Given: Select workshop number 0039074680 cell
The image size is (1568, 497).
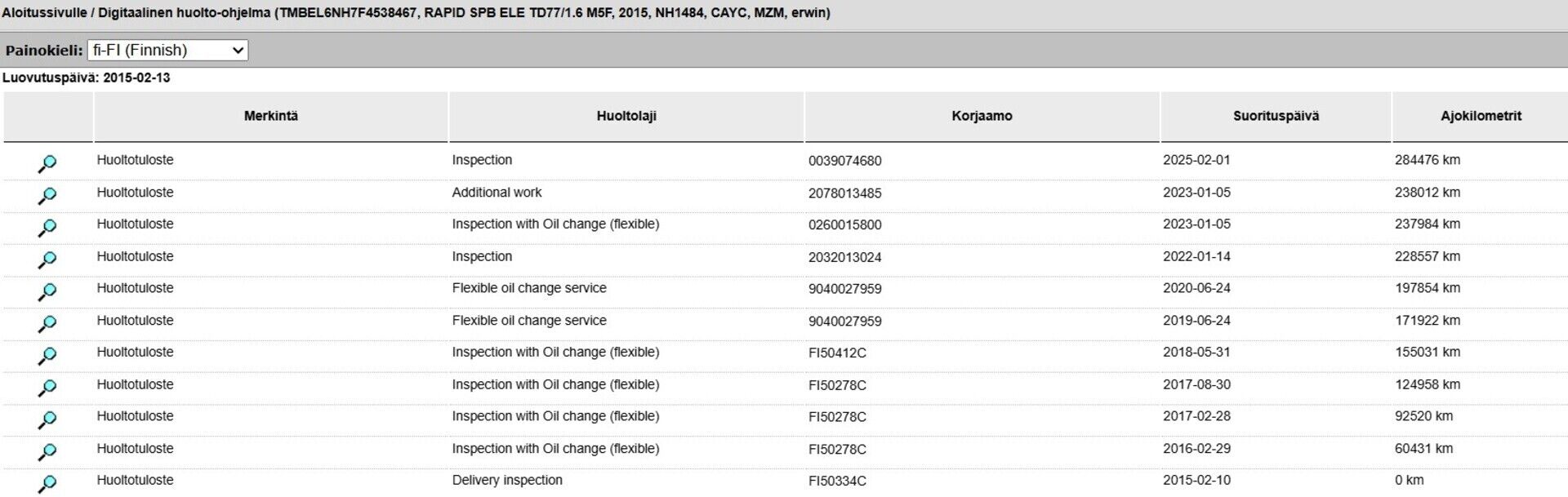Looking at the screenshot, I should [845, 162].
